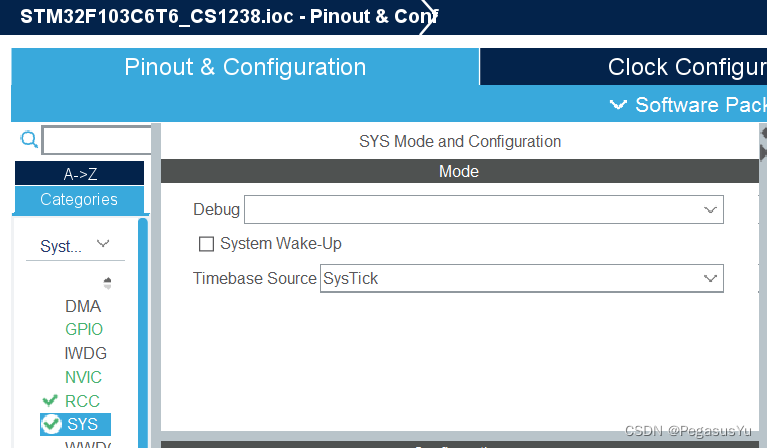Collapse the System Core category chevron

pyautogui.click(x=102, y=244)
